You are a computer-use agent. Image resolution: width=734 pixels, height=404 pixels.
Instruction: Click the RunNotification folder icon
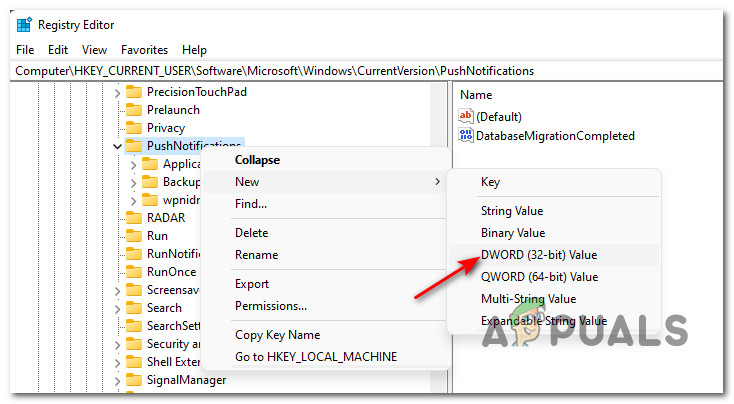click(134, 254)
